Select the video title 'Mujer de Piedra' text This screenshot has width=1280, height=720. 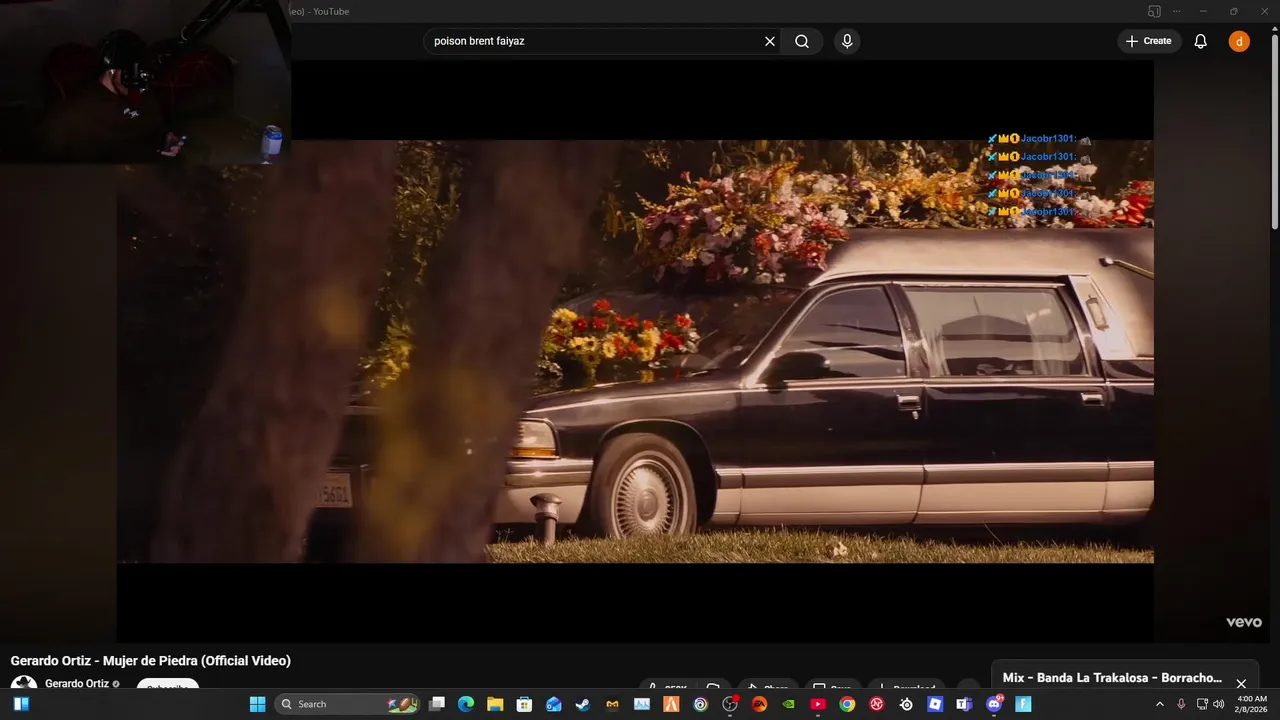tap(149, 661)
